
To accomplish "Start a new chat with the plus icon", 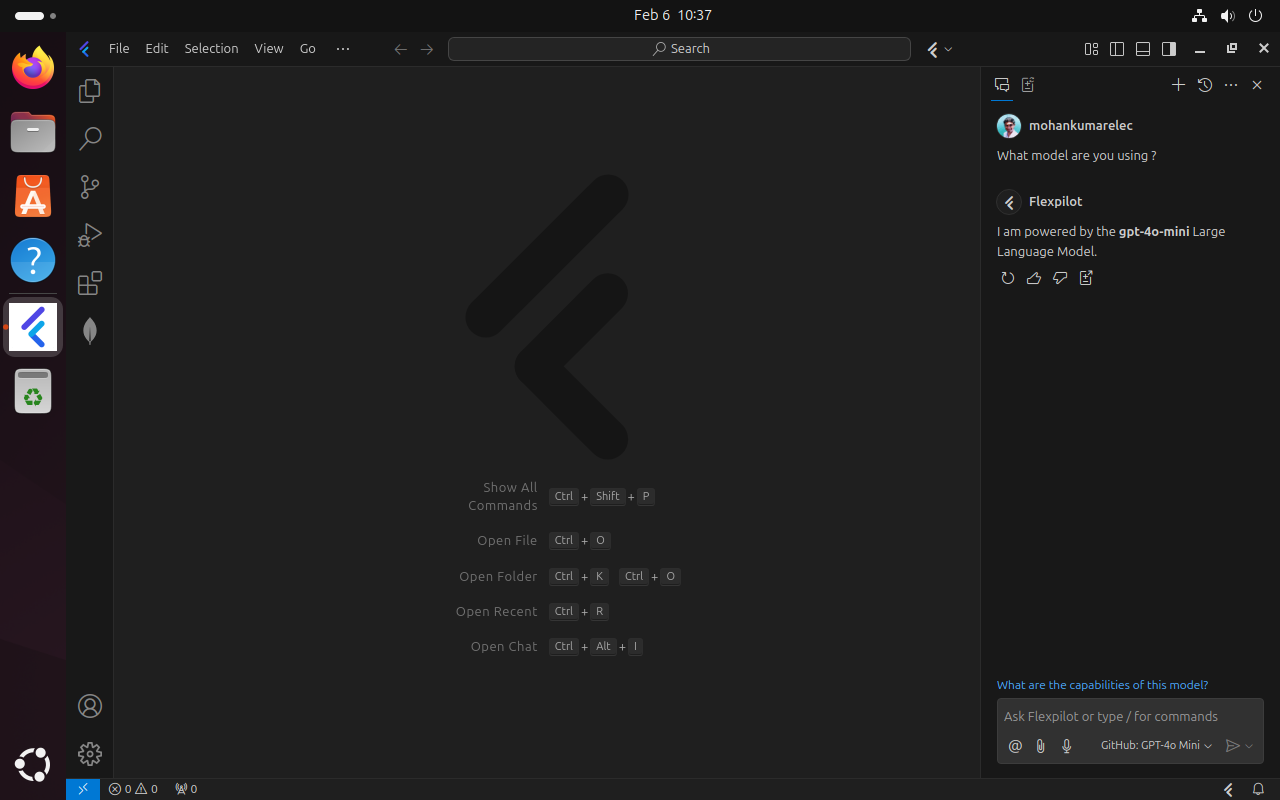I will coord(1178,85).
